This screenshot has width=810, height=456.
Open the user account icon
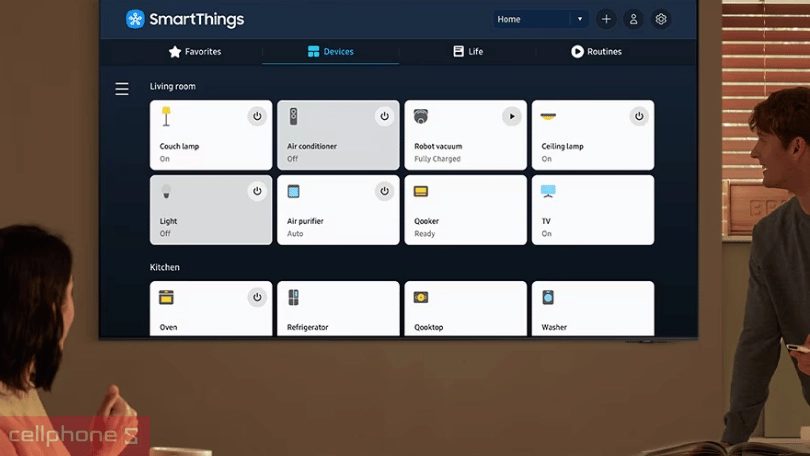tap(633, 19)
